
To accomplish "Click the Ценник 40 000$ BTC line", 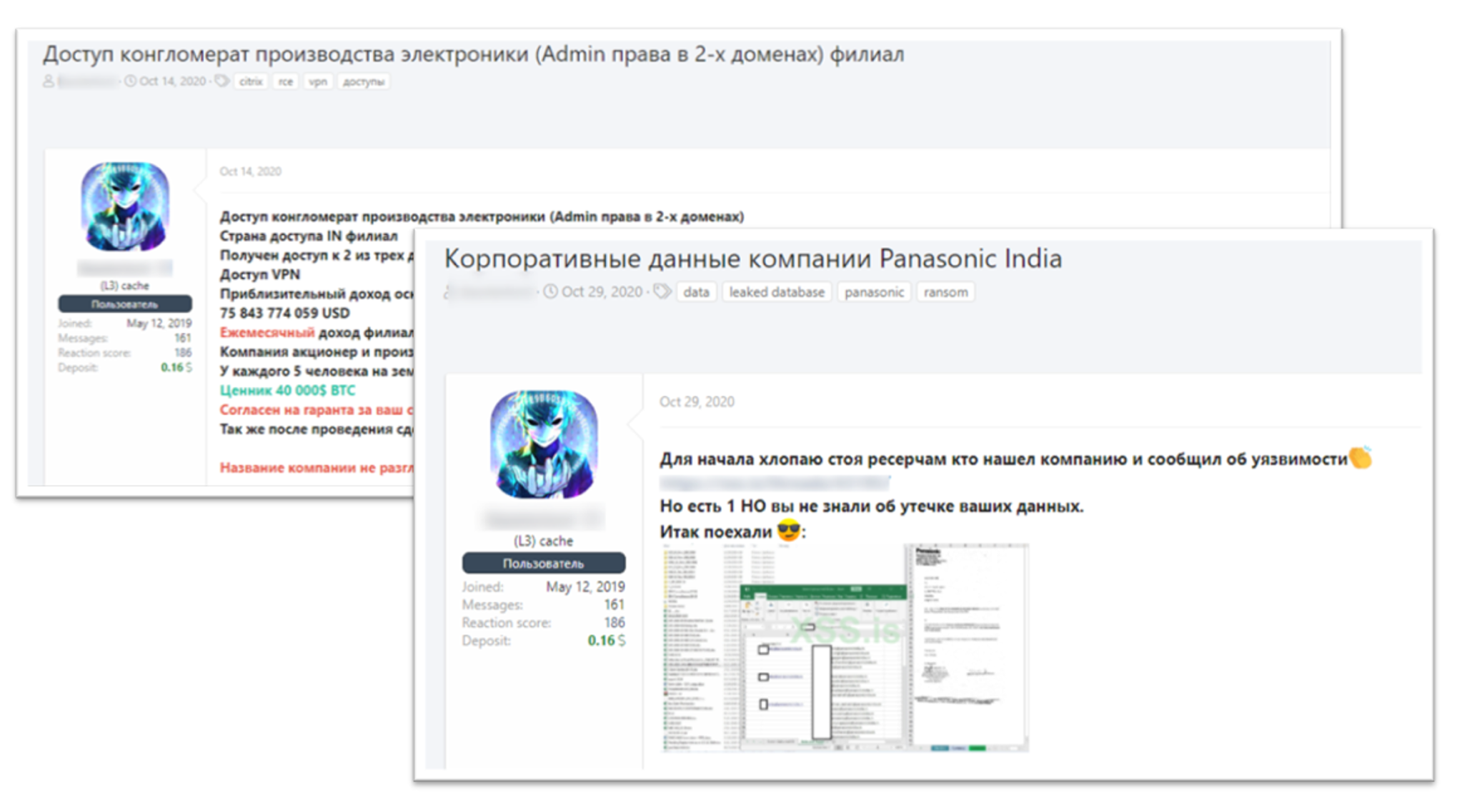I will [287, 391].
